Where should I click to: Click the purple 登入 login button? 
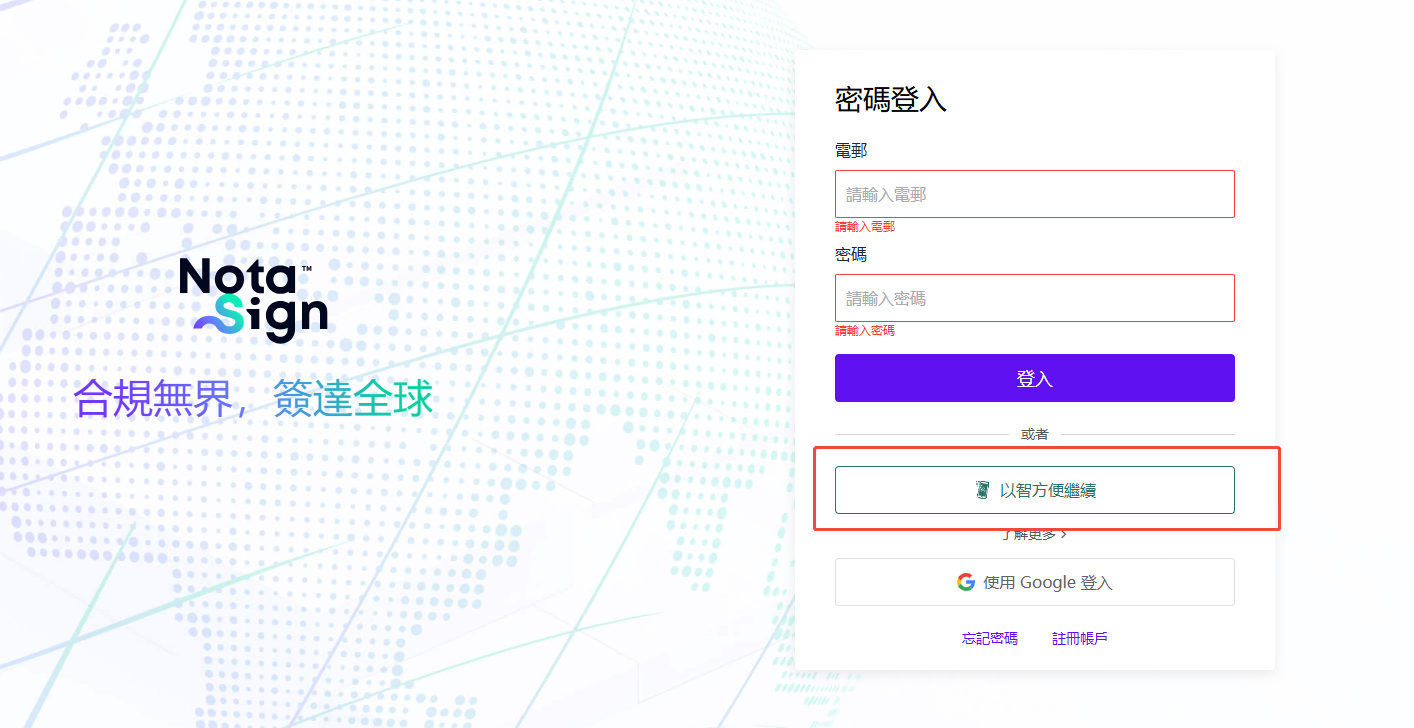click(x=1034, y=378)
